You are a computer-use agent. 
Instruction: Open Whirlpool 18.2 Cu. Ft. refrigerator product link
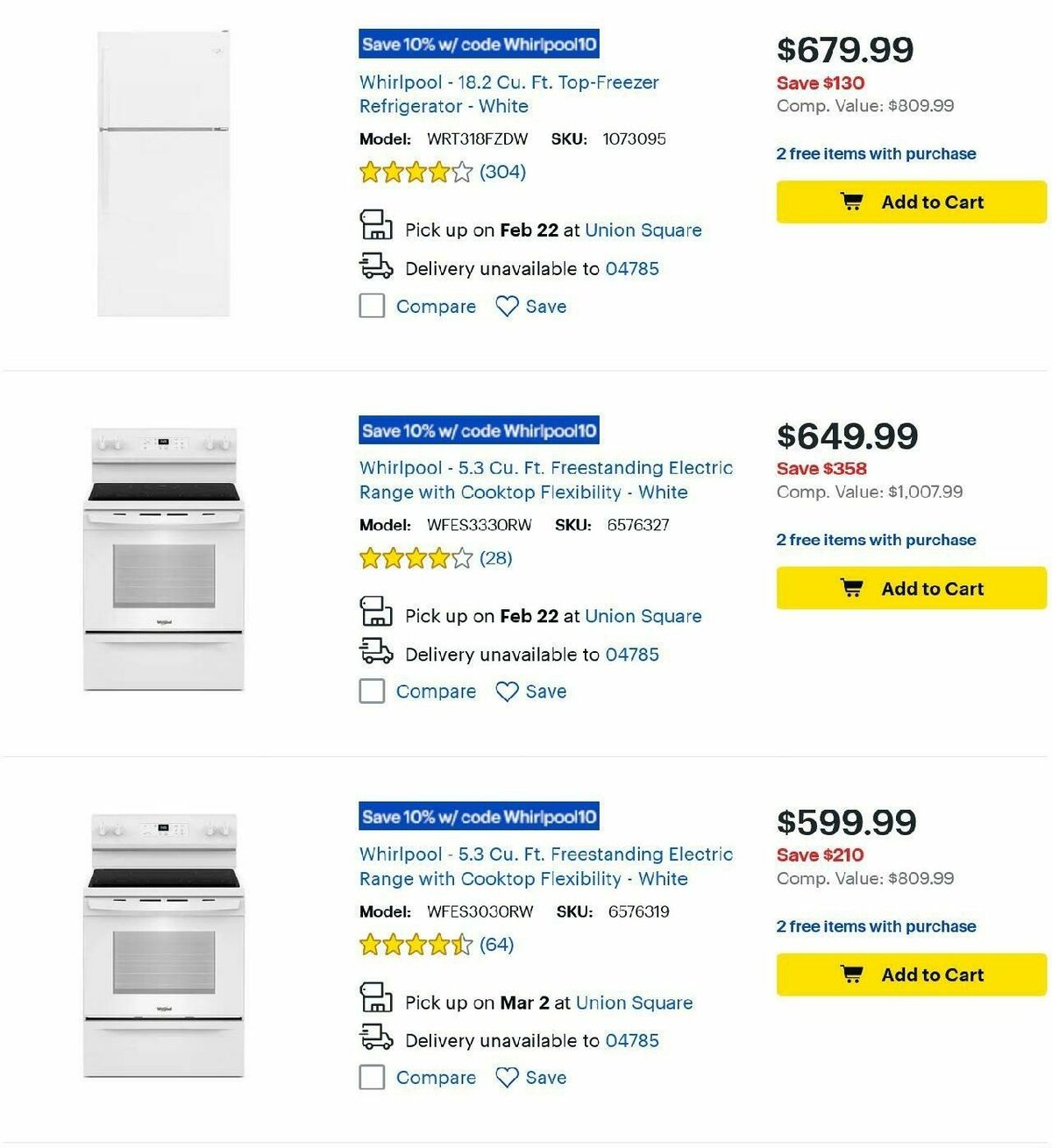tap(508, 94)
